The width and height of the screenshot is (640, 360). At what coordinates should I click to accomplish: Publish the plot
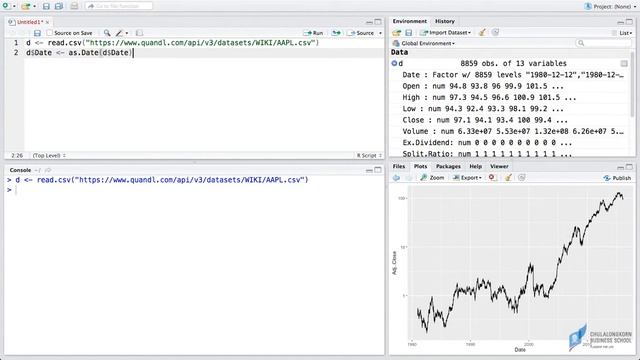(x=617, y=178)
